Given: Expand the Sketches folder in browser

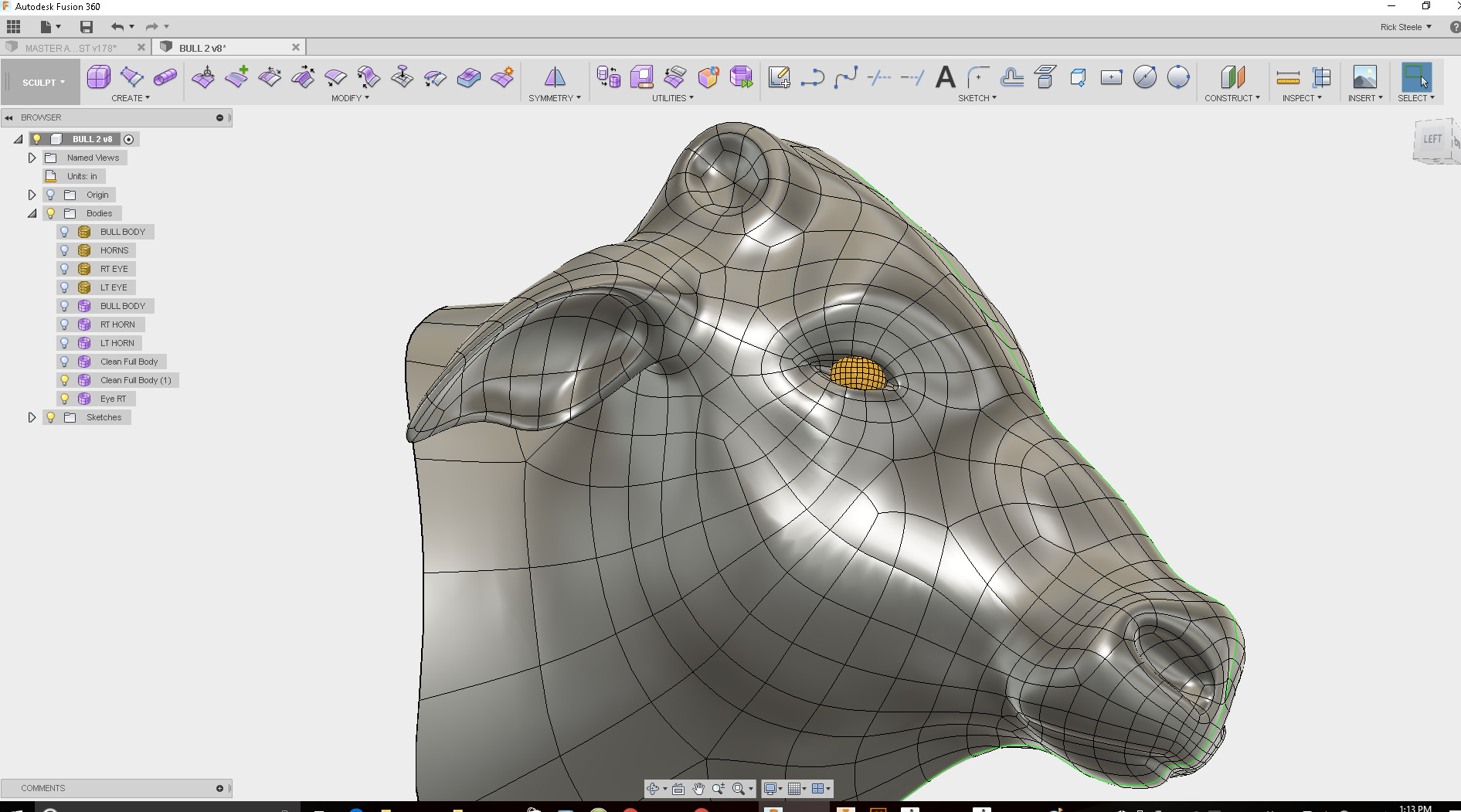Looking at the screenshot, I should point(32,416).
